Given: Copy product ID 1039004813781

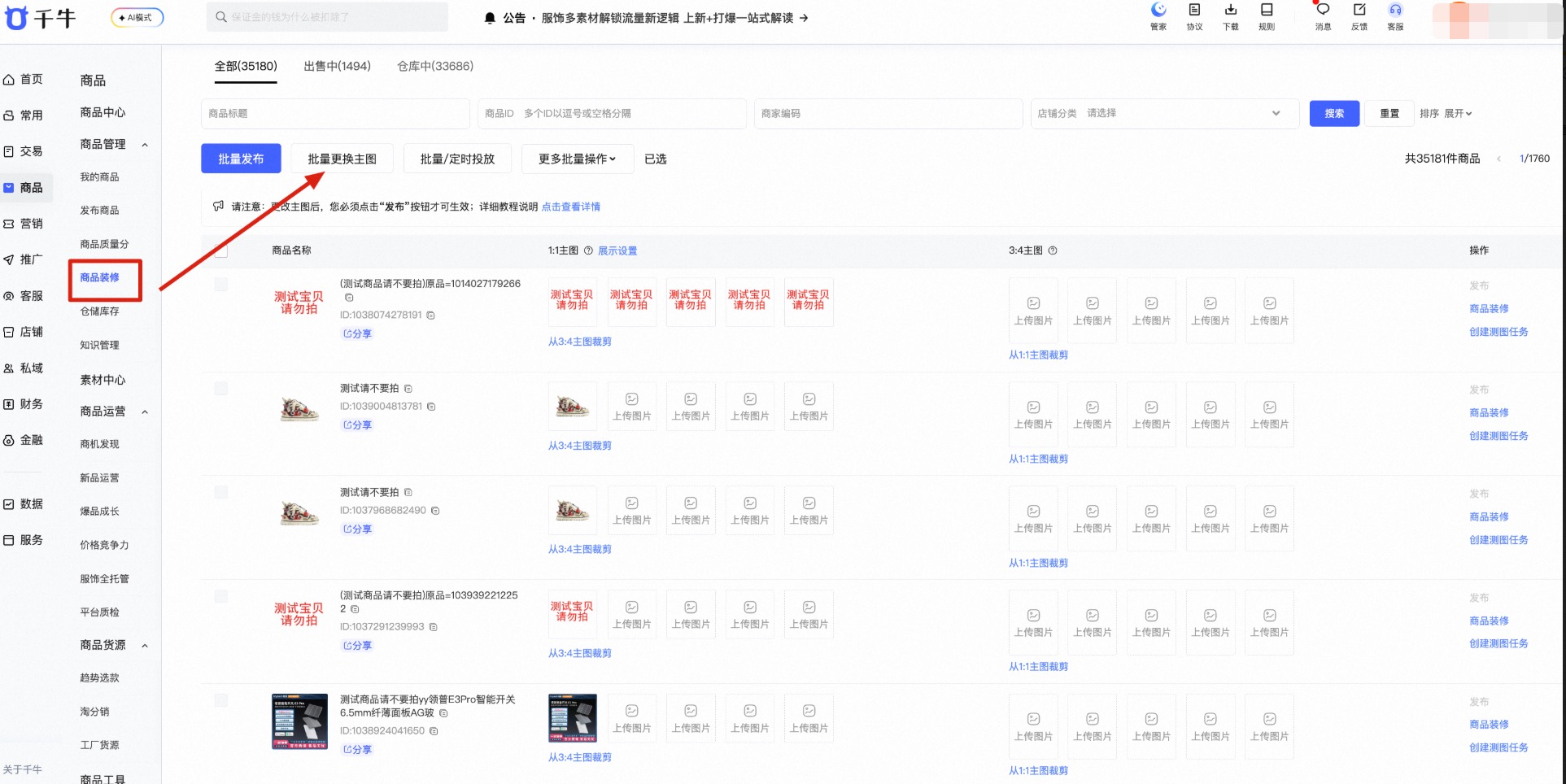Looking at the screenshot, I should coord(431,407).
